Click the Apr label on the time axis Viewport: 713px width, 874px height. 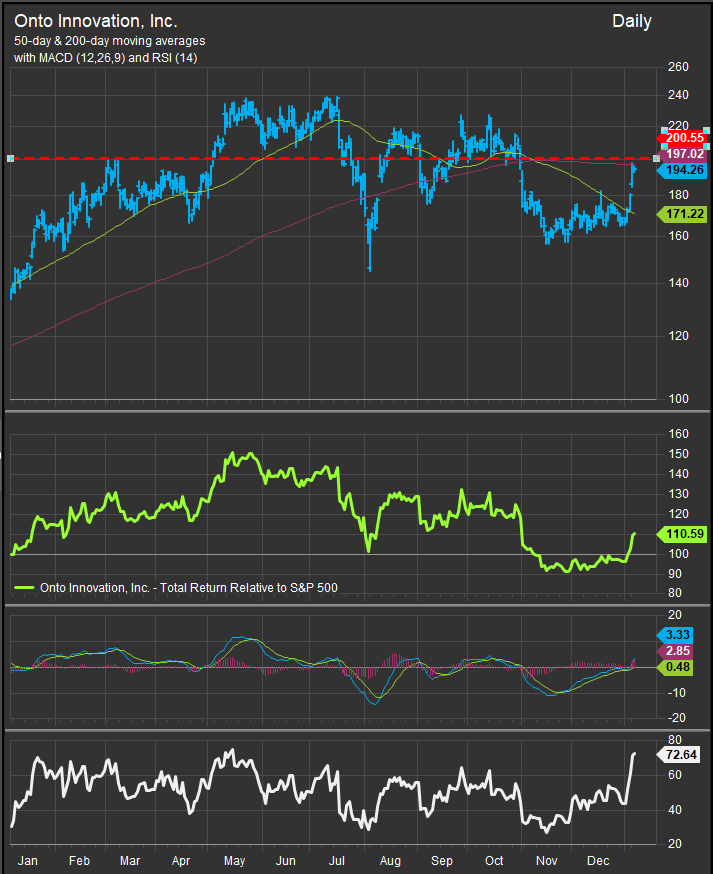point(181,861)
